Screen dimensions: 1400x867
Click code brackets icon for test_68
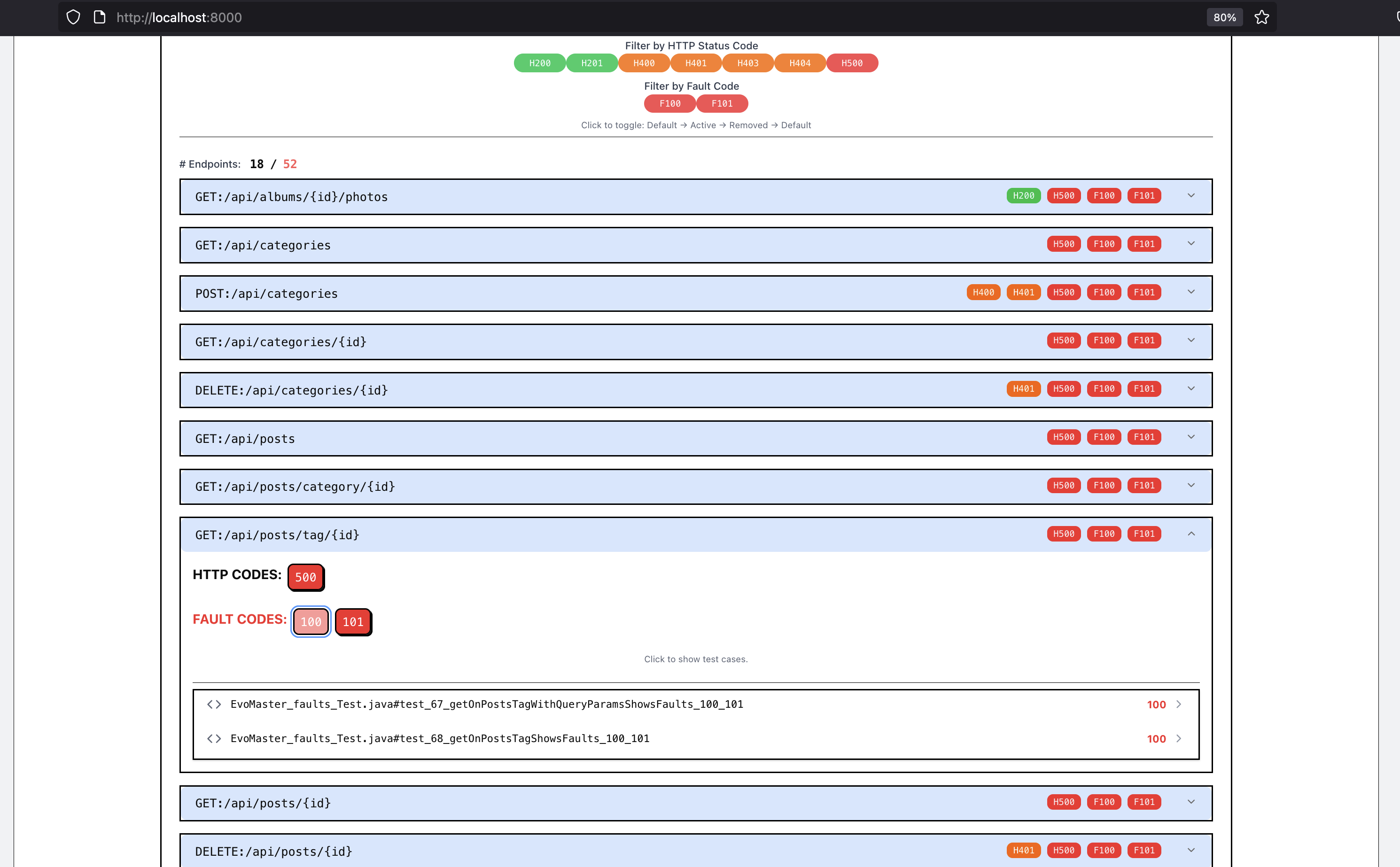tap(214, 739)
